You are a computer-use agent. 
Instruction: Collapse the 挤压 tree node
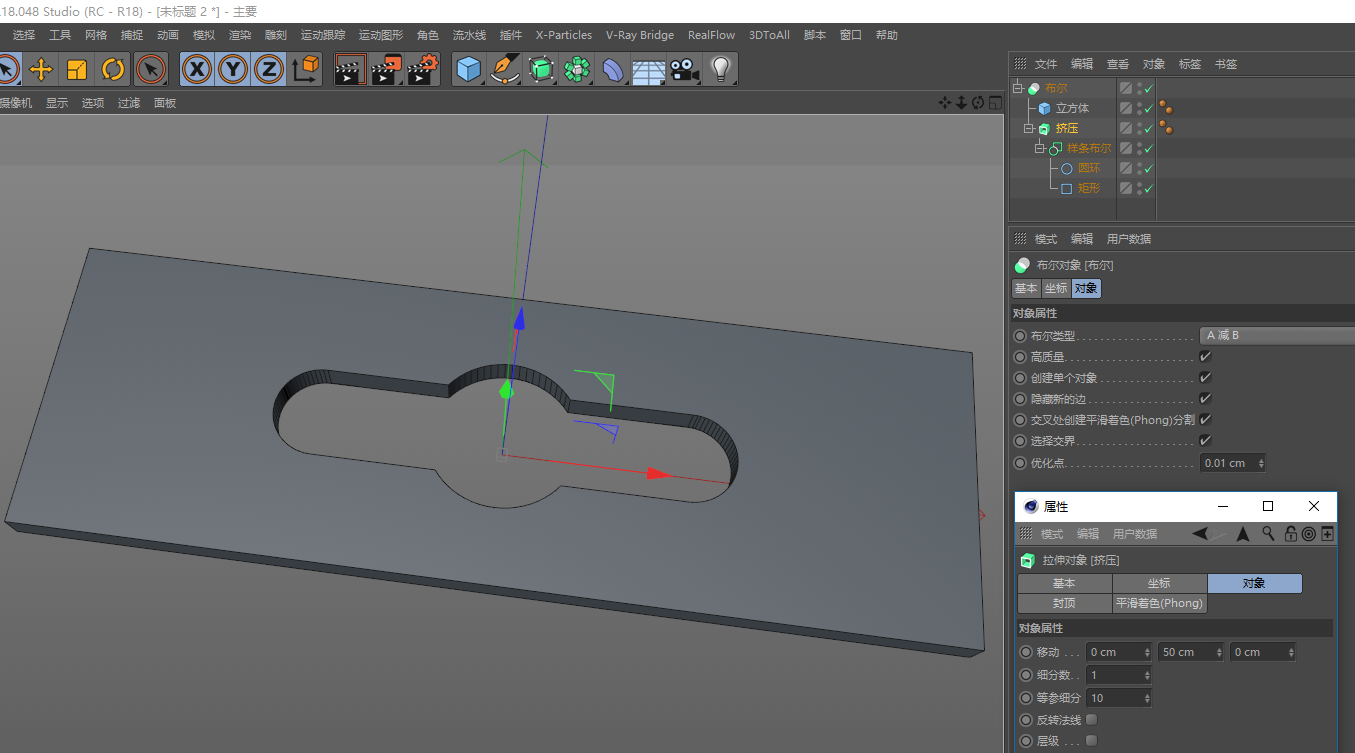click(x=1028, y=129)
